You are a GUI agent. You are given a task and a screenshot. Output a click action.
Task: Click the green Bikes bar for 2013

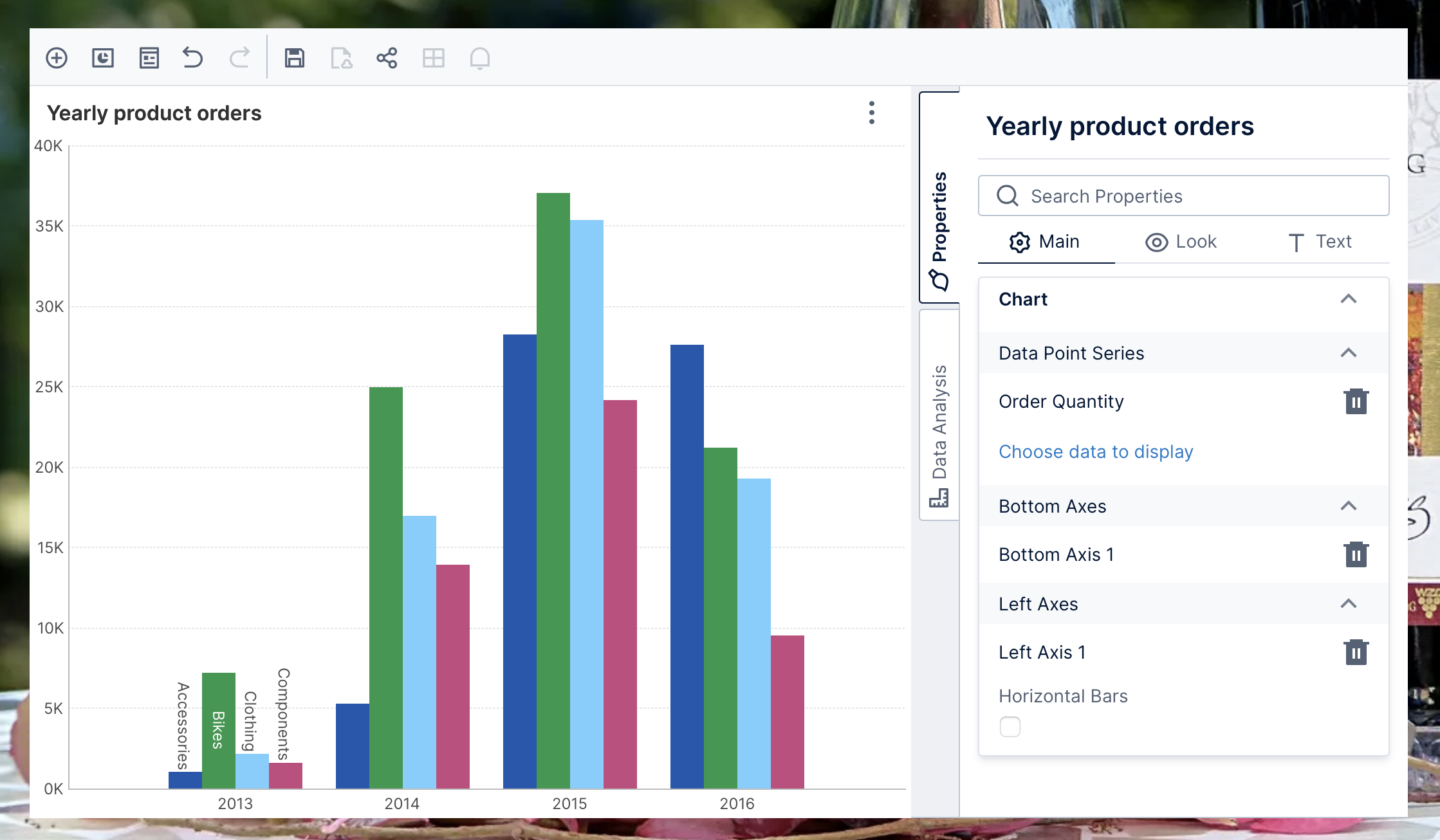219,731
